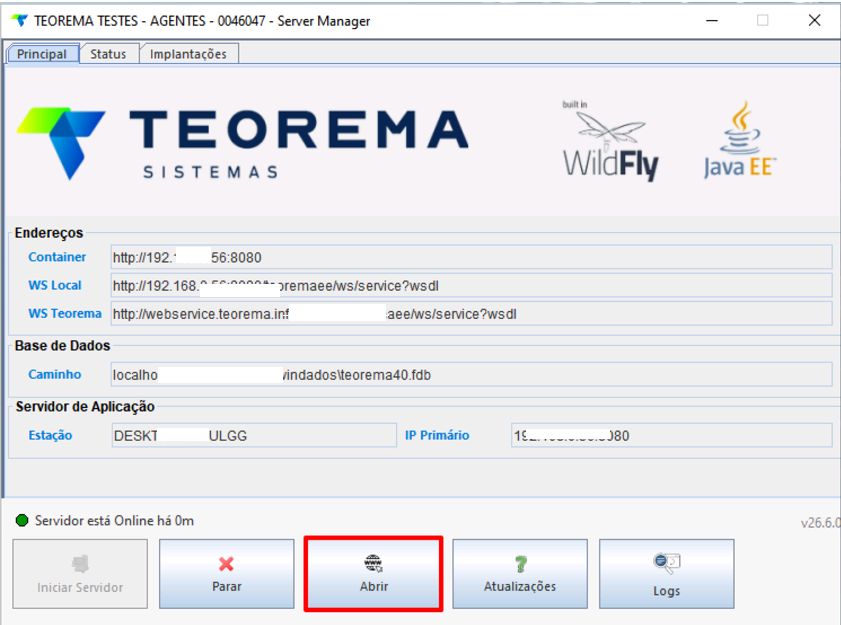Click the Container address field
Viewport: 841px width, 625px height.
pyautogui.click(x=471, y=258)
